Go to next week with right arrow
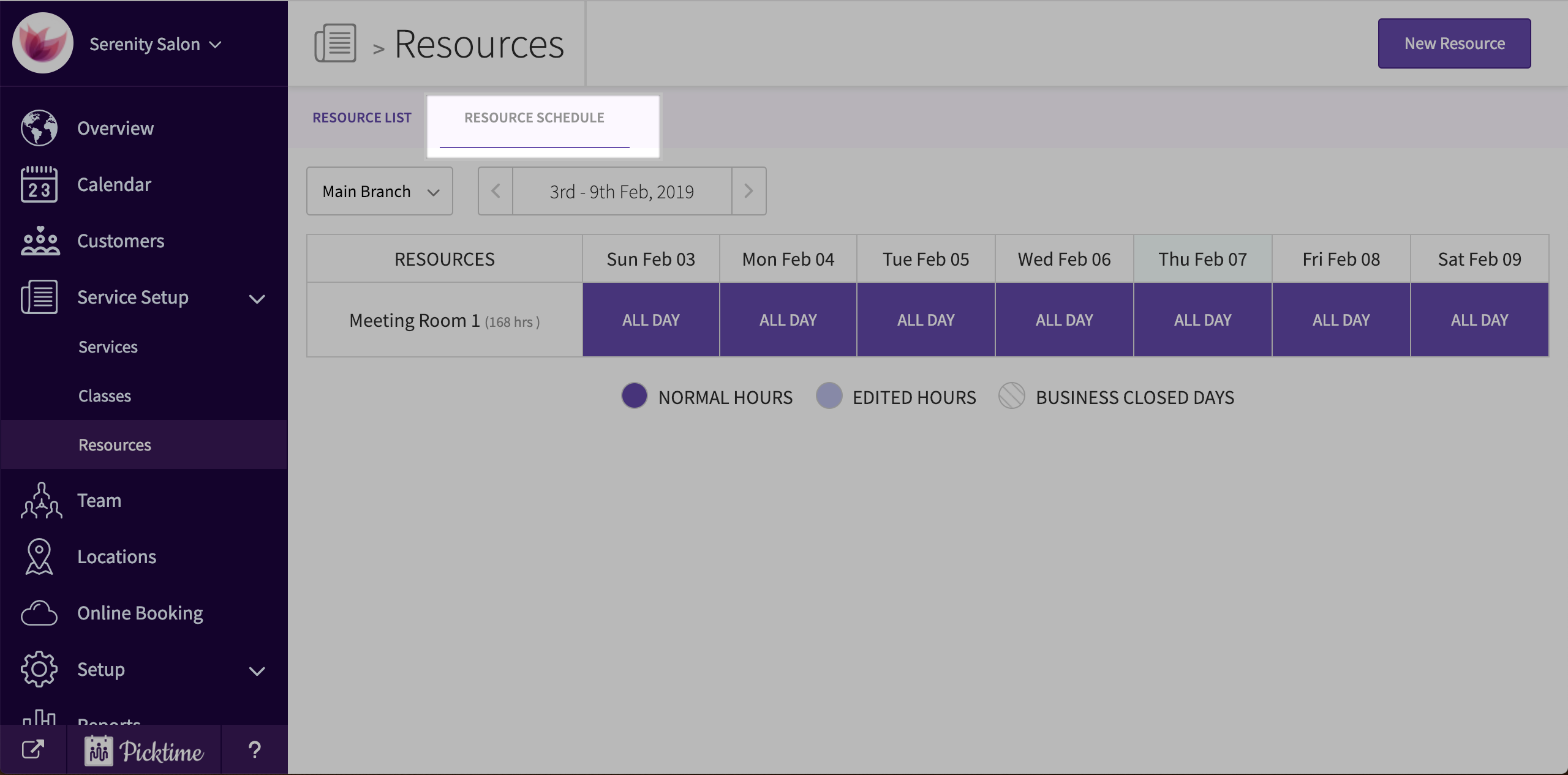The width and height of the screenshot is (1568, 775). pos(748,192)
